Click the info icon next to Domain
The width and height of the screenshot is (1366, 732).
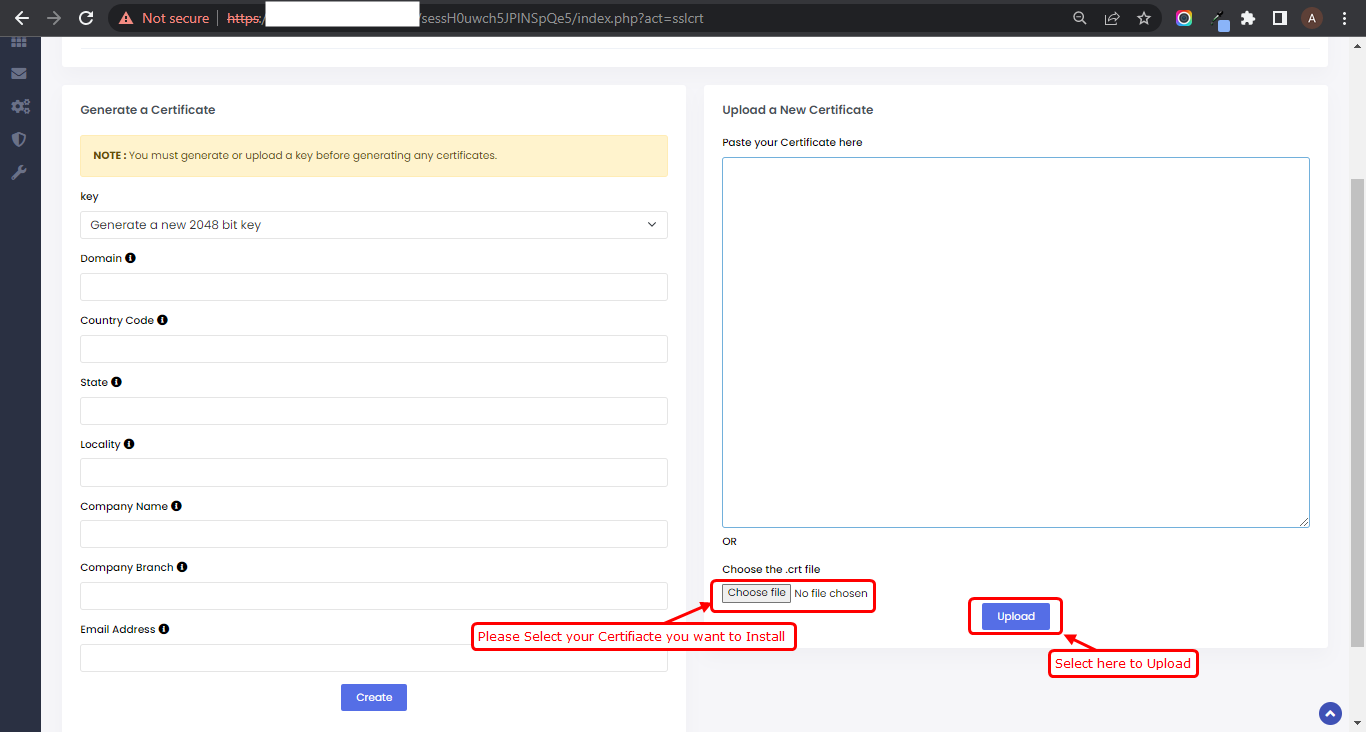pos(131,258)
